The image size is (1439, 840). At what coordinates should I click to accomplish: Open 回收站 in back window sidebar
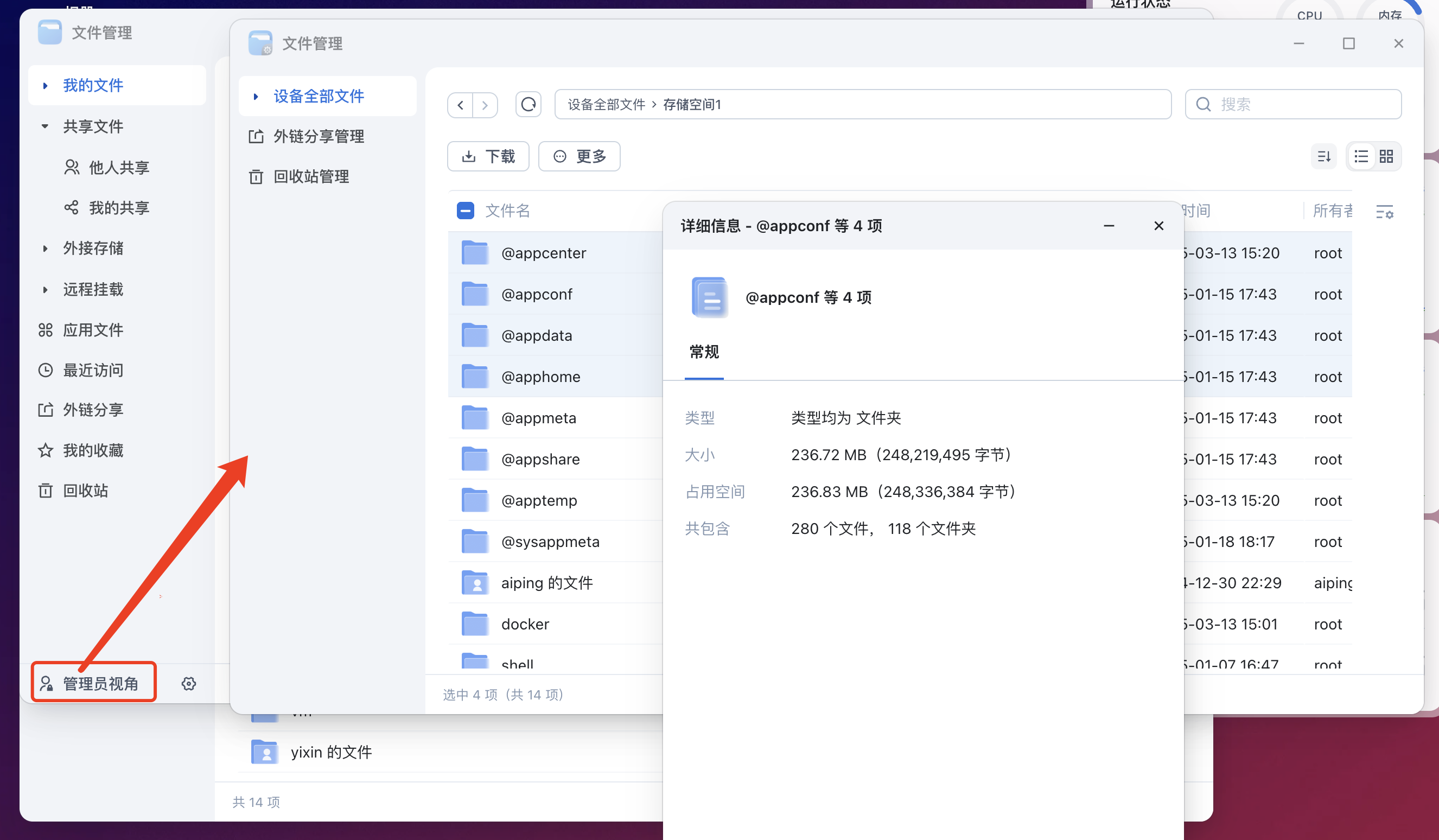(x=117, y=491)
